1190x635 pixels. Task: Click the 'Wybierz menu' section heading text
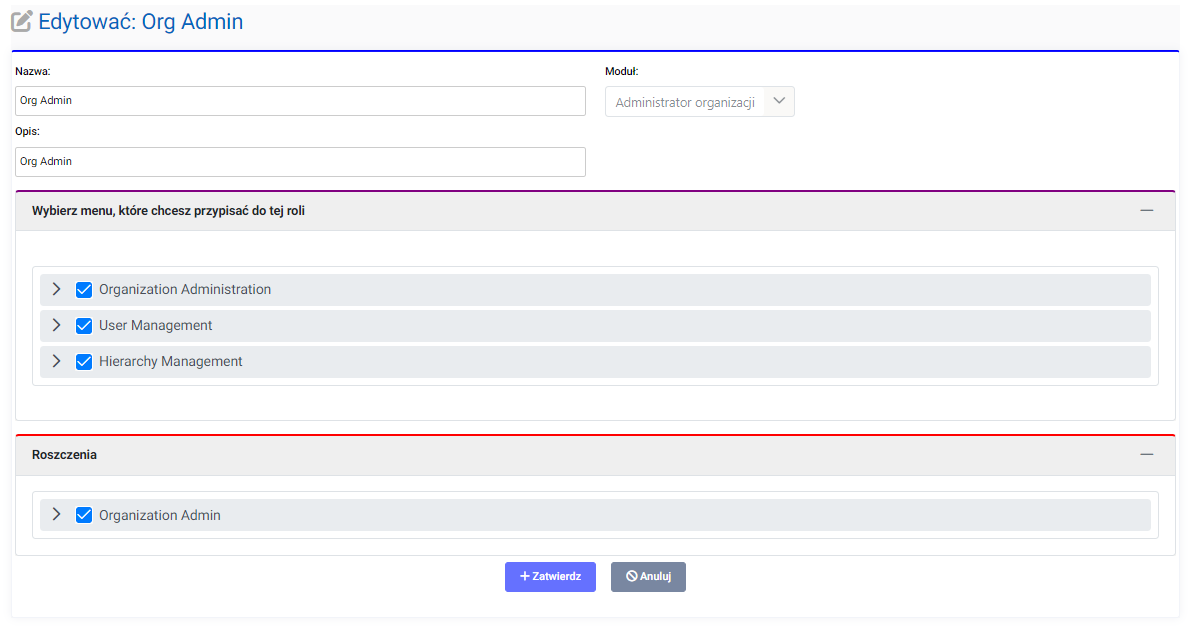pyautogui.click(x=168, y=211)
